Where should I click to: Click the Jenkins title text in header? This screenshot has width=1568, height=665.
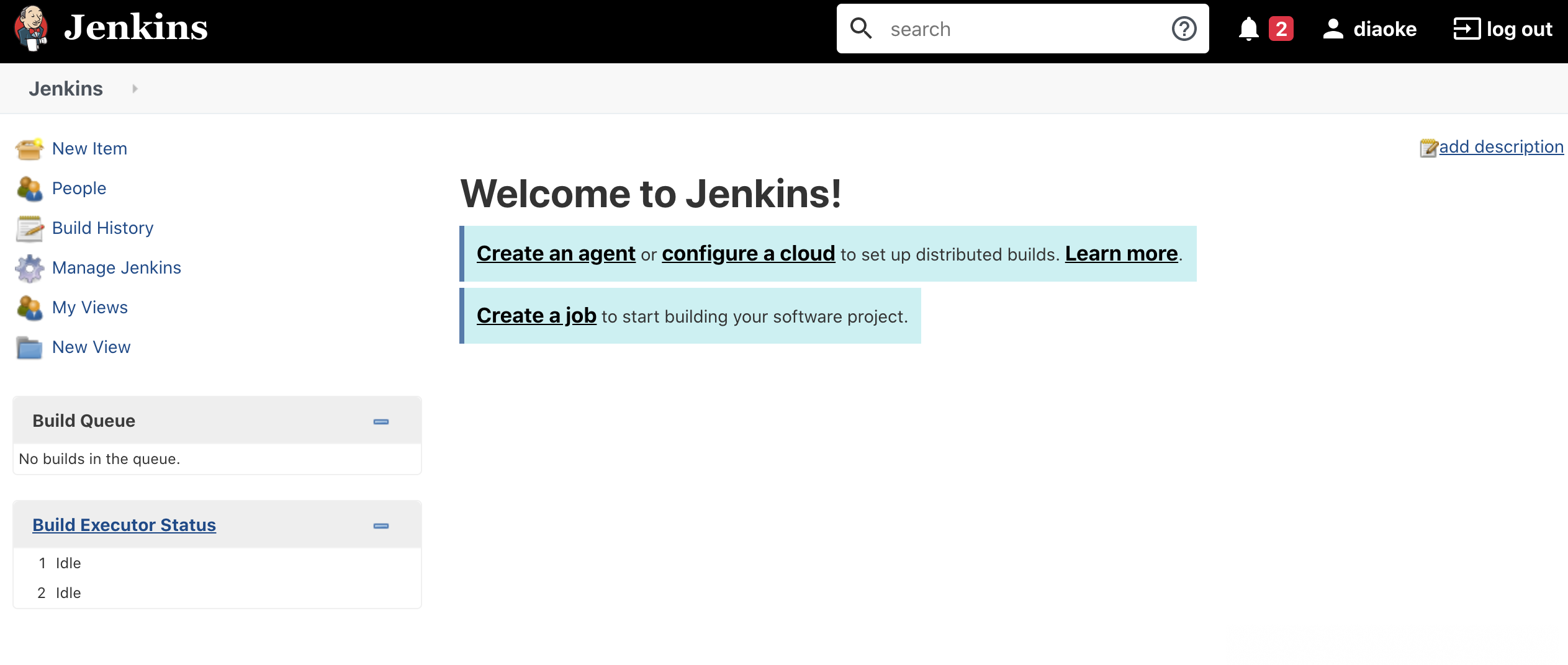tap(136, 28)
